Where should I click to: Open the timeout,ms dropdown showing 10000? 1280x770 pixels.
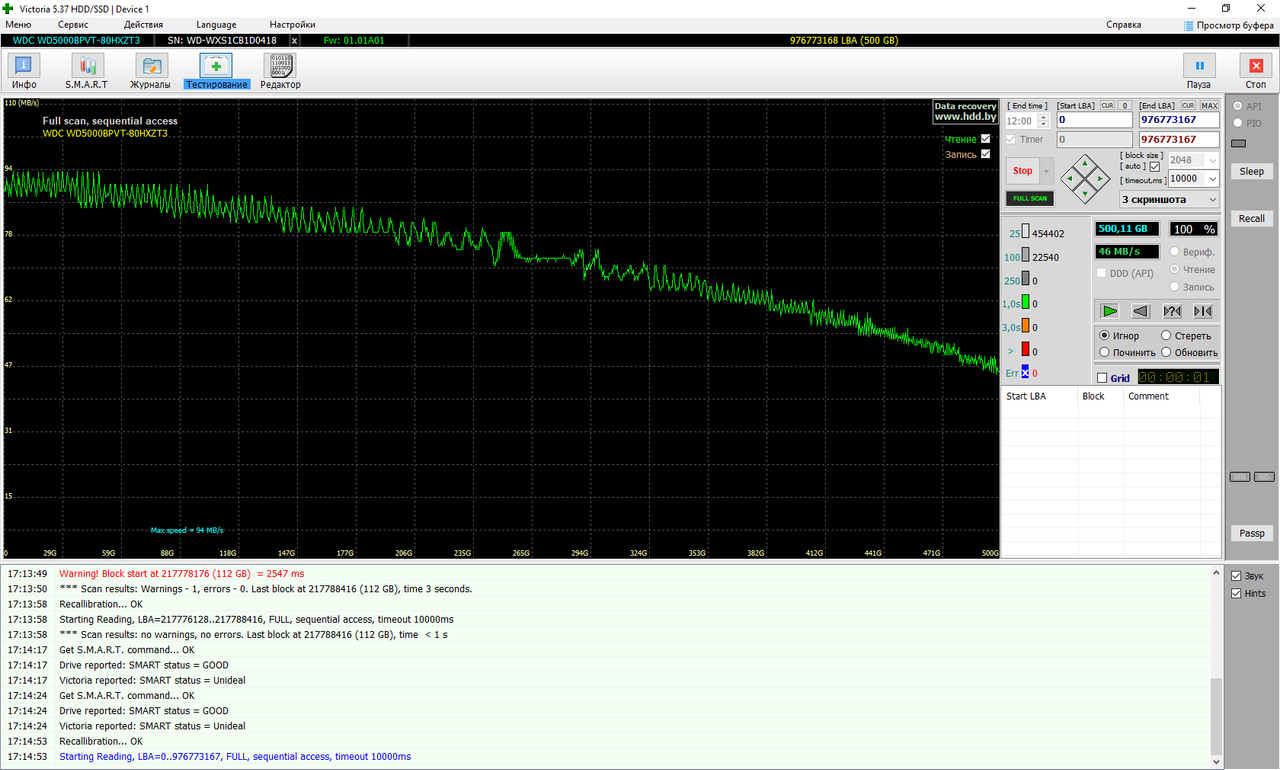click(x=1193, y=178)
